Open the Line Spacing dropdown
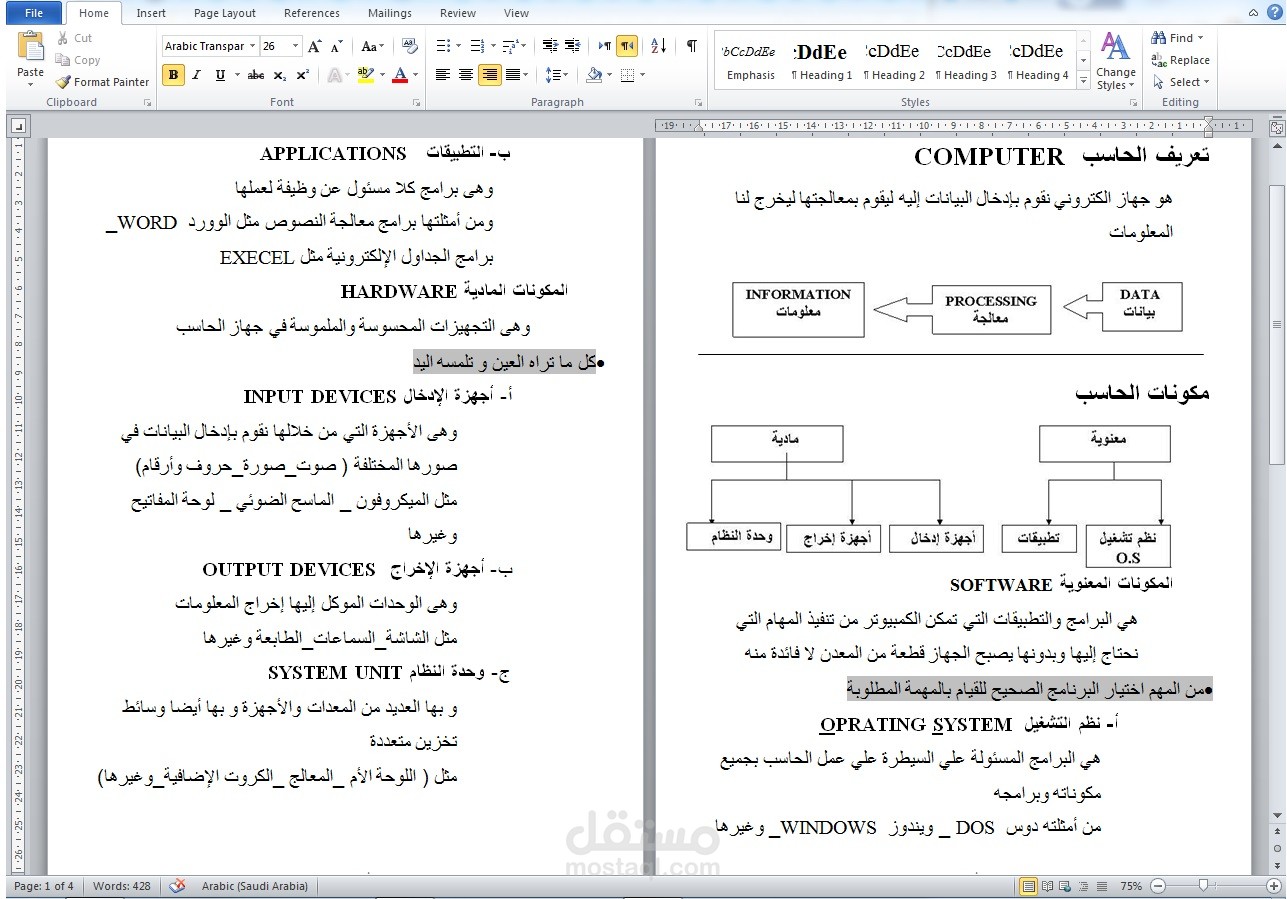Viewport: 1287px width, 899px height. tap(557, 75)
